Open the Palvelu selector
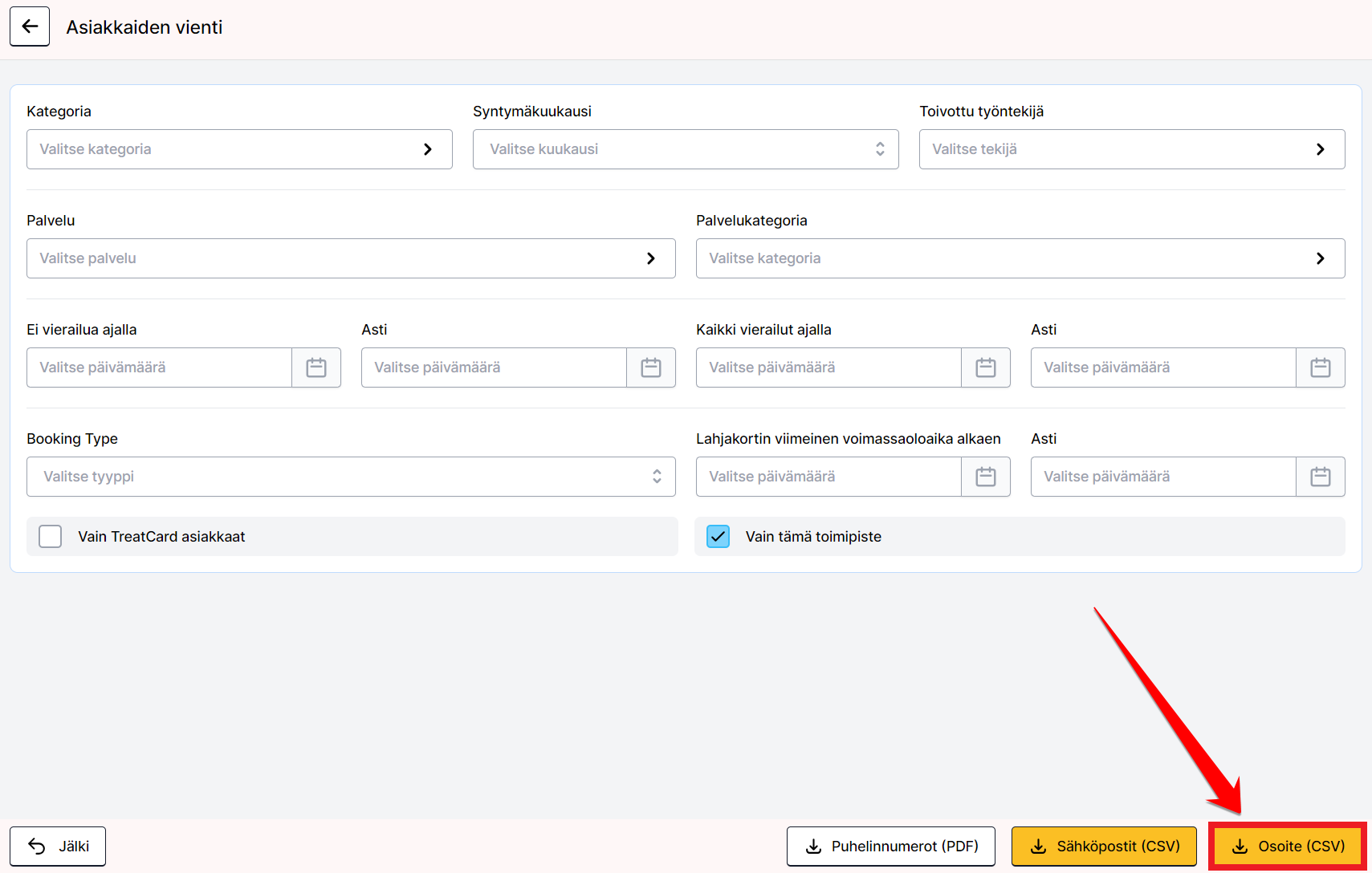 pos(351,258)
